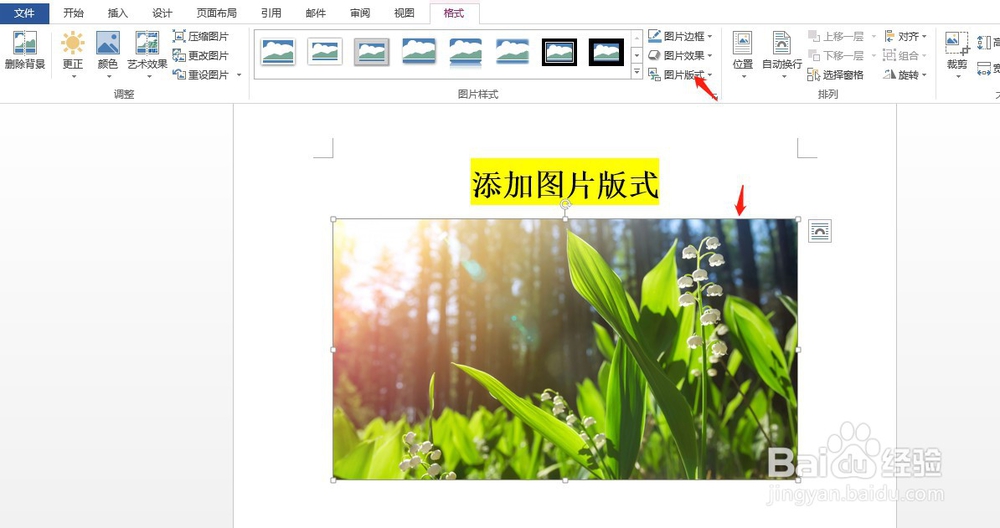
Task: Apply the first picture style thumbnail
Action: (x=278, y=52)
